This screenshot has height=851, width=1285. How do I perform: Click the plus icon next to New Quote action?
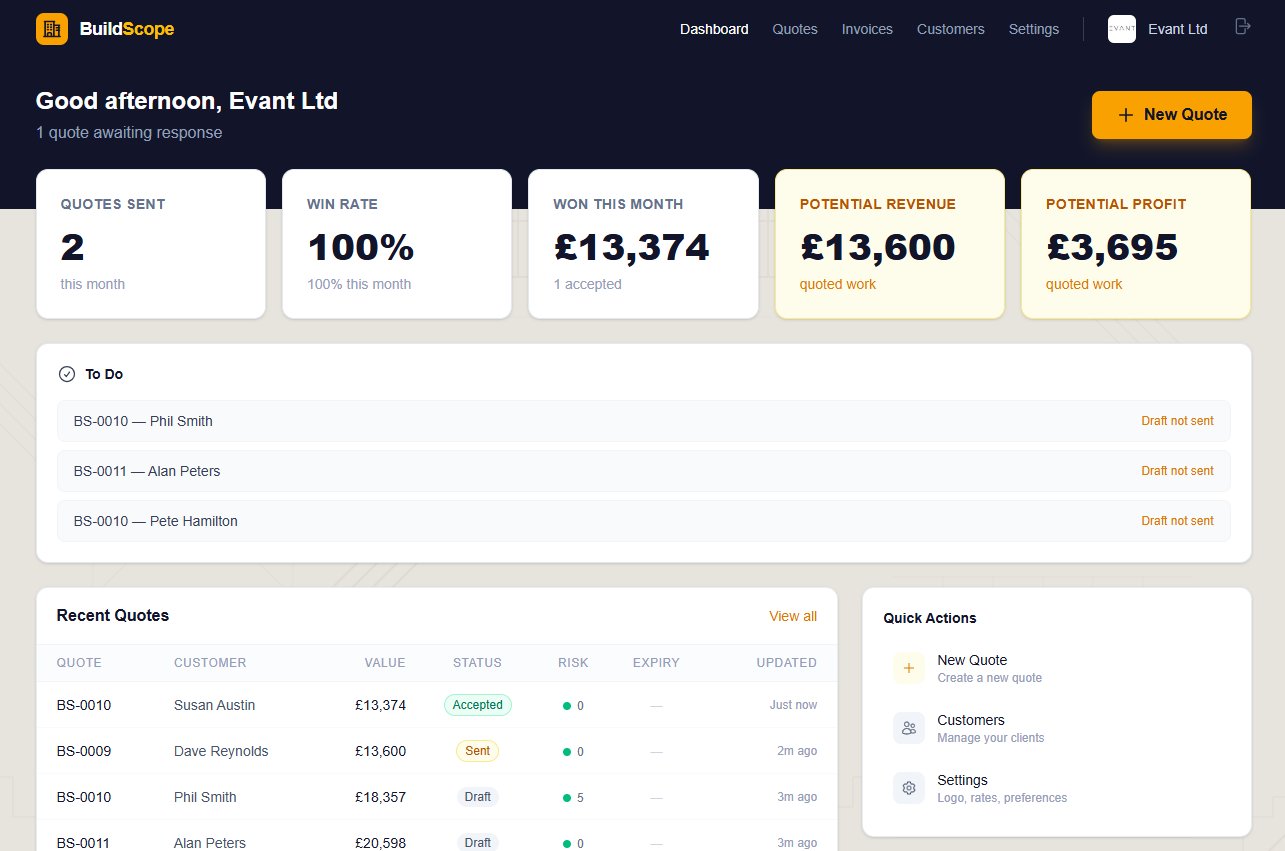[x=908, y=668]
